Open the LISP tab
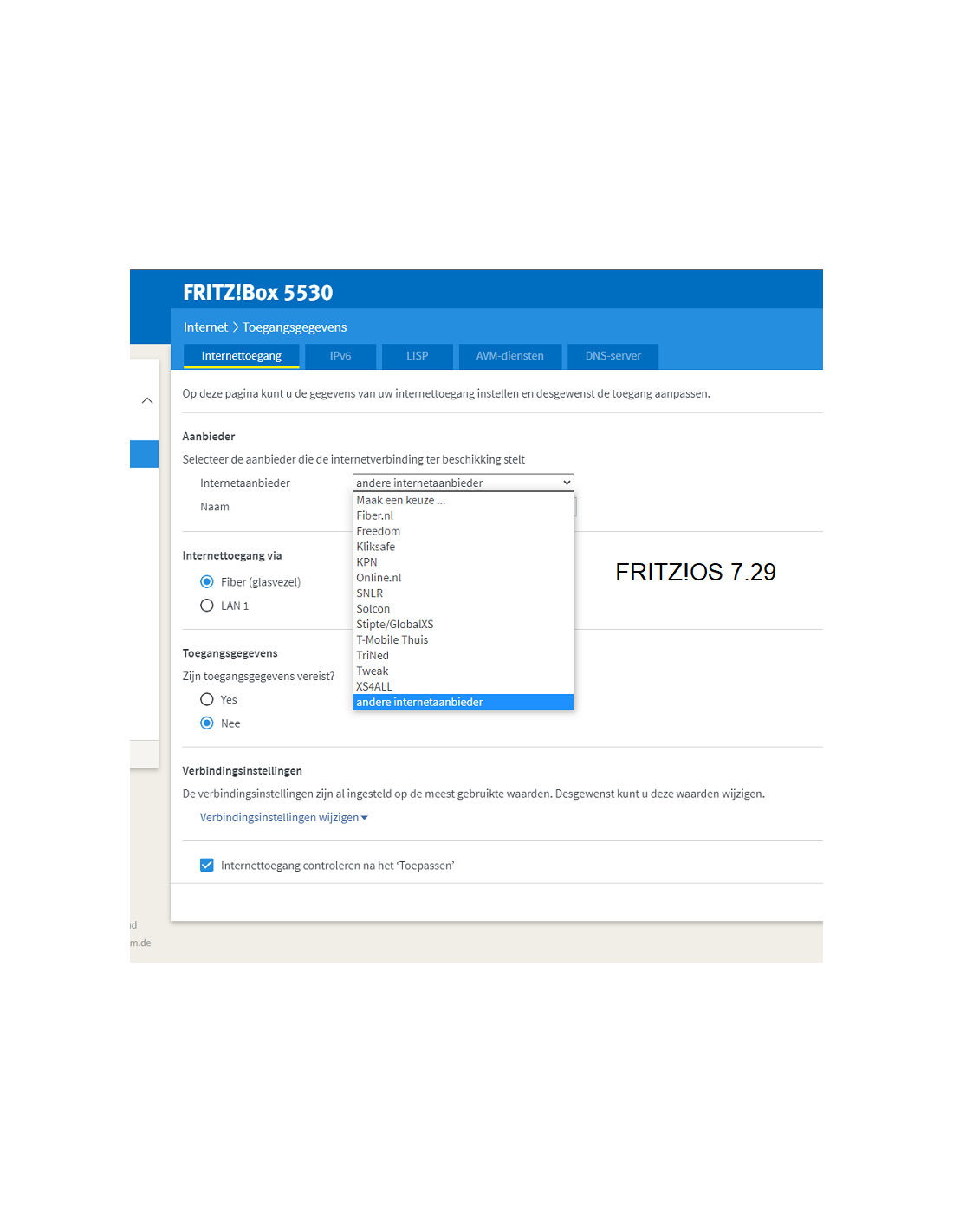Screen dimensions: 953x1232 [417, 356]
